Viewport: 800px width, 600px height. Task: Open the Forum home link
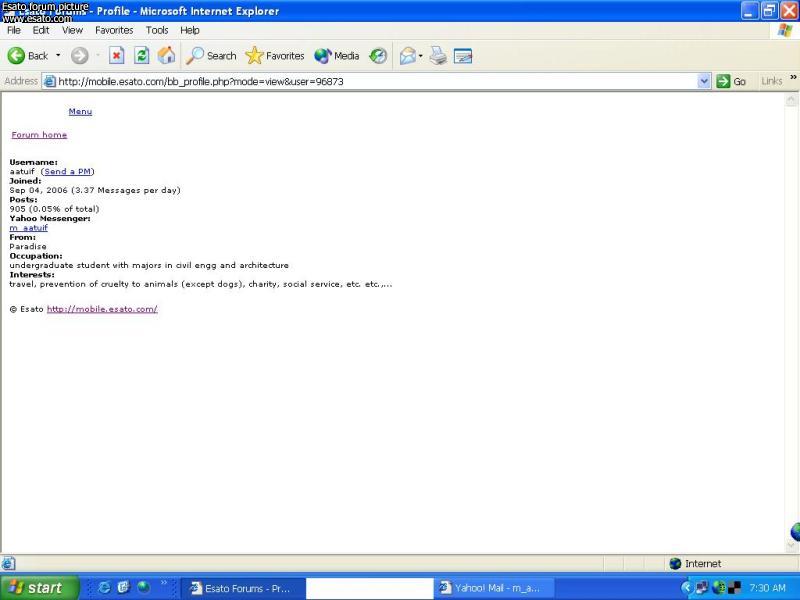pyautogui.click(x=39, y=135)
